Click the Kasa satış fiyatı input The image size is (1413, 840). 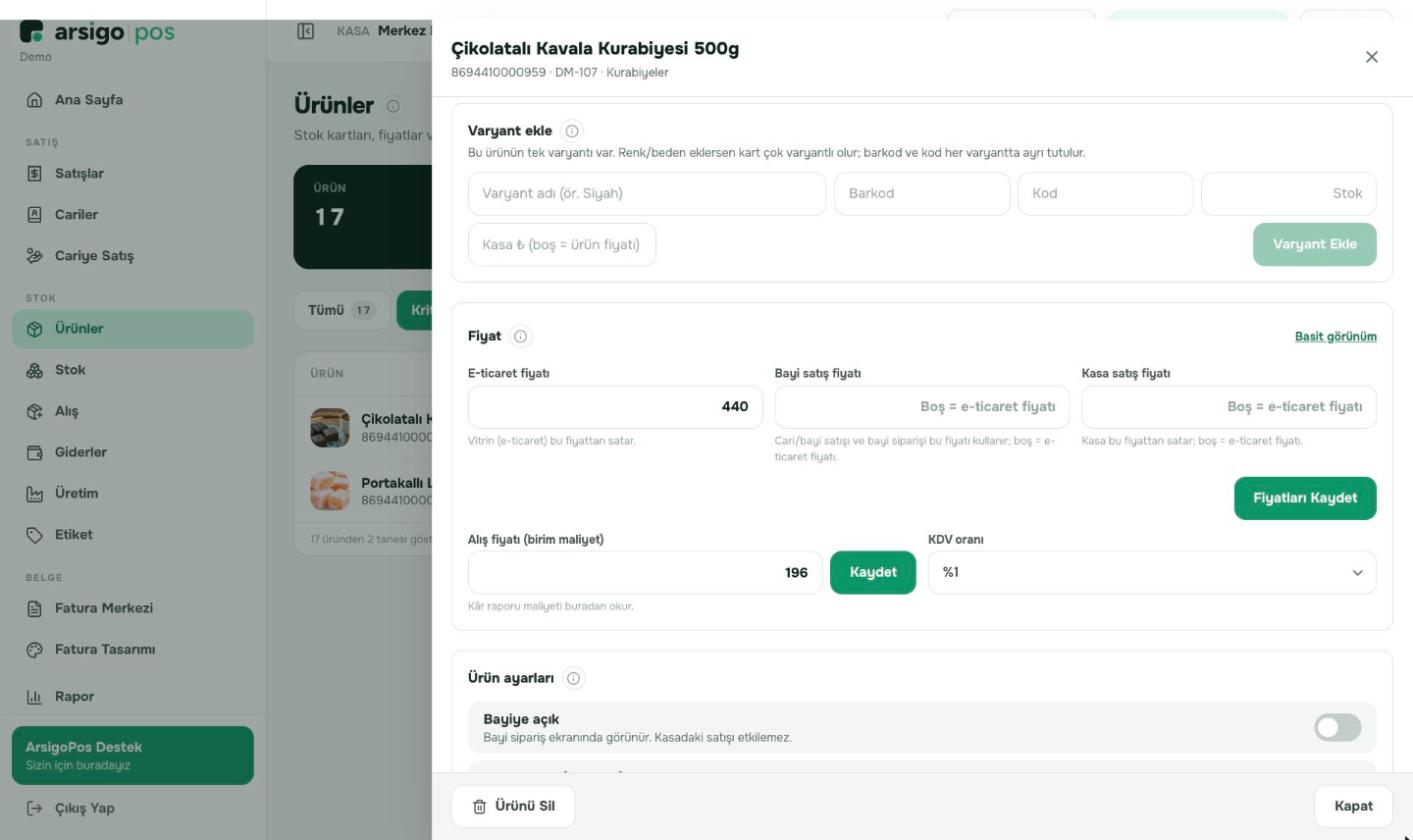[1229, 407]
